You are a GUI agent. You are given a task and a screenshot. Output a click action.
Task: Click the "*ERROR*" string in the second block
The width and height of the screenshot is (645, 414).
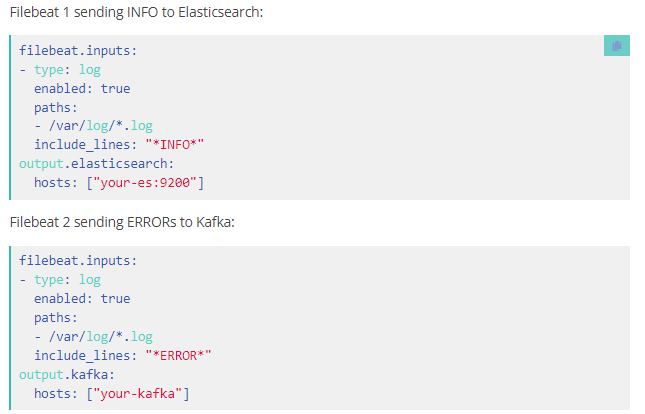point(179,355)
